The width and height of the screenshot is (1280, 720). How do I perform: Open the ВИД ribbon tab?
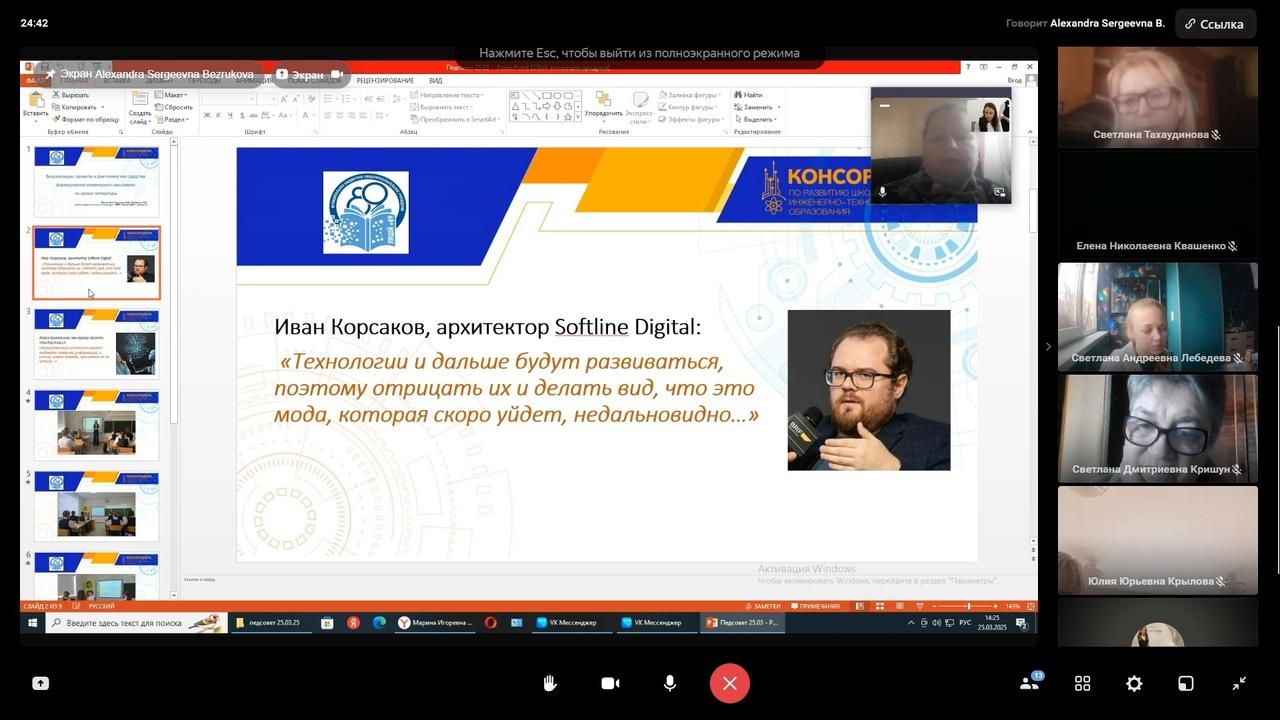pyautogui.click(x=436, y=80)
